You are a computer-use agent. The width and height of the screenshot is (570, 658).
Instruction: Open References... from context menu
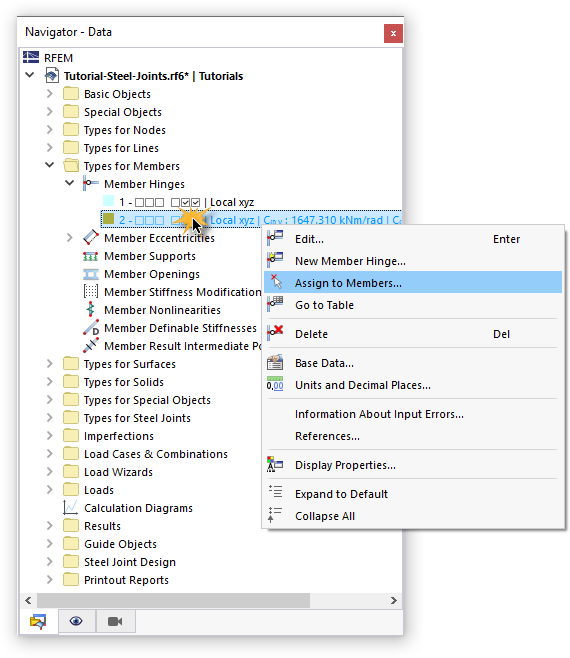[413, 436]
